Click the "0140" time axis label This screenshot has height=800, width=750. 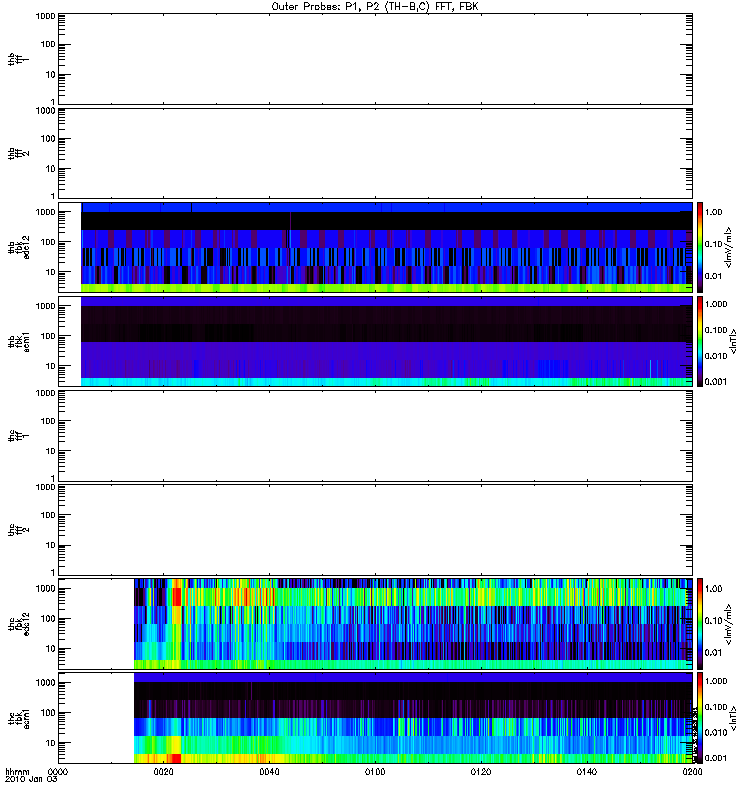click(587, 772)
